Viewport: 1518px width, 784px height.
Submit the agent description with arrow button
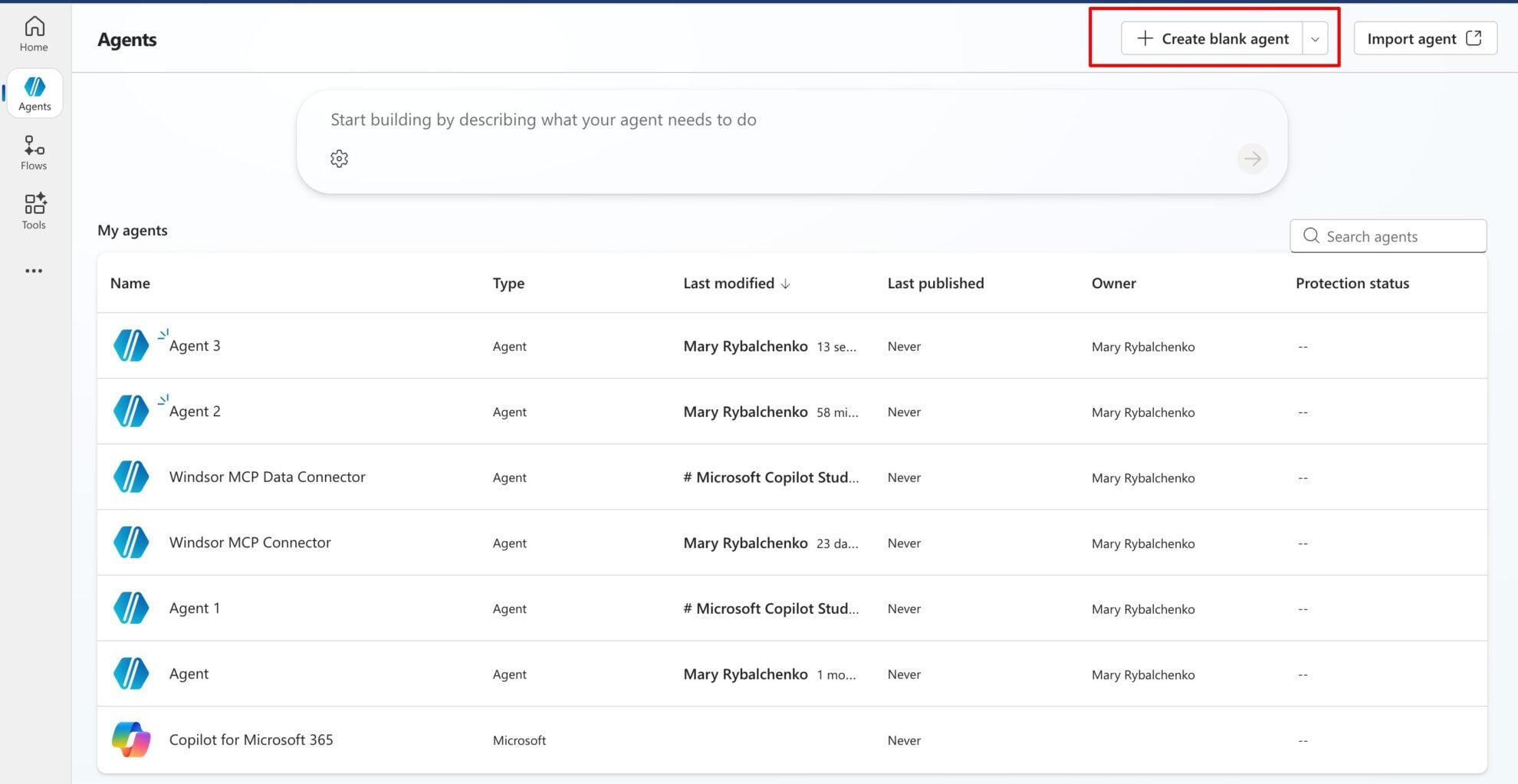1252,159
